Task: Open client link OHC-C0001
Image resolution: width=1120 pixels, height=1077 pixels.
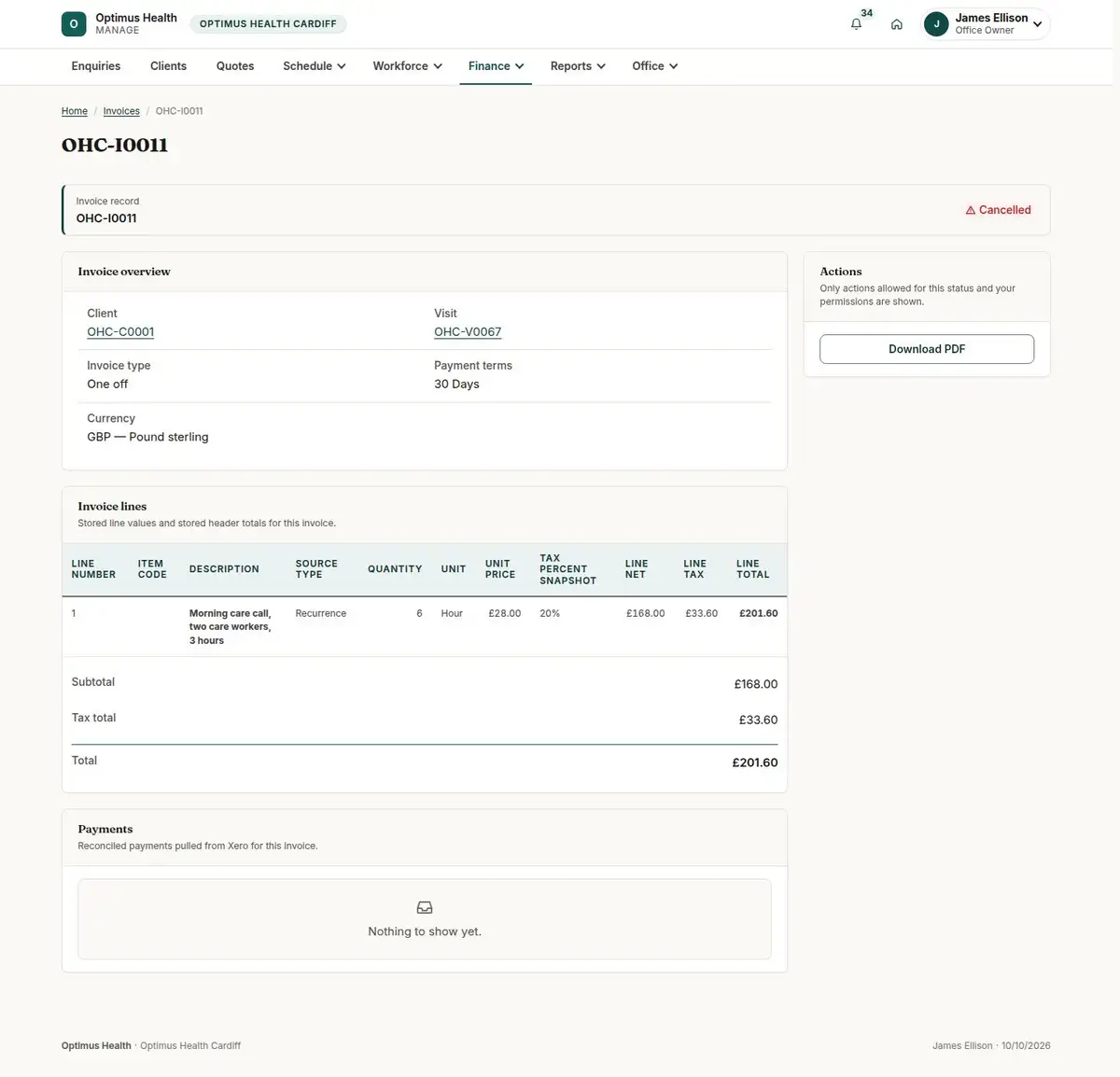Action: 120,332
